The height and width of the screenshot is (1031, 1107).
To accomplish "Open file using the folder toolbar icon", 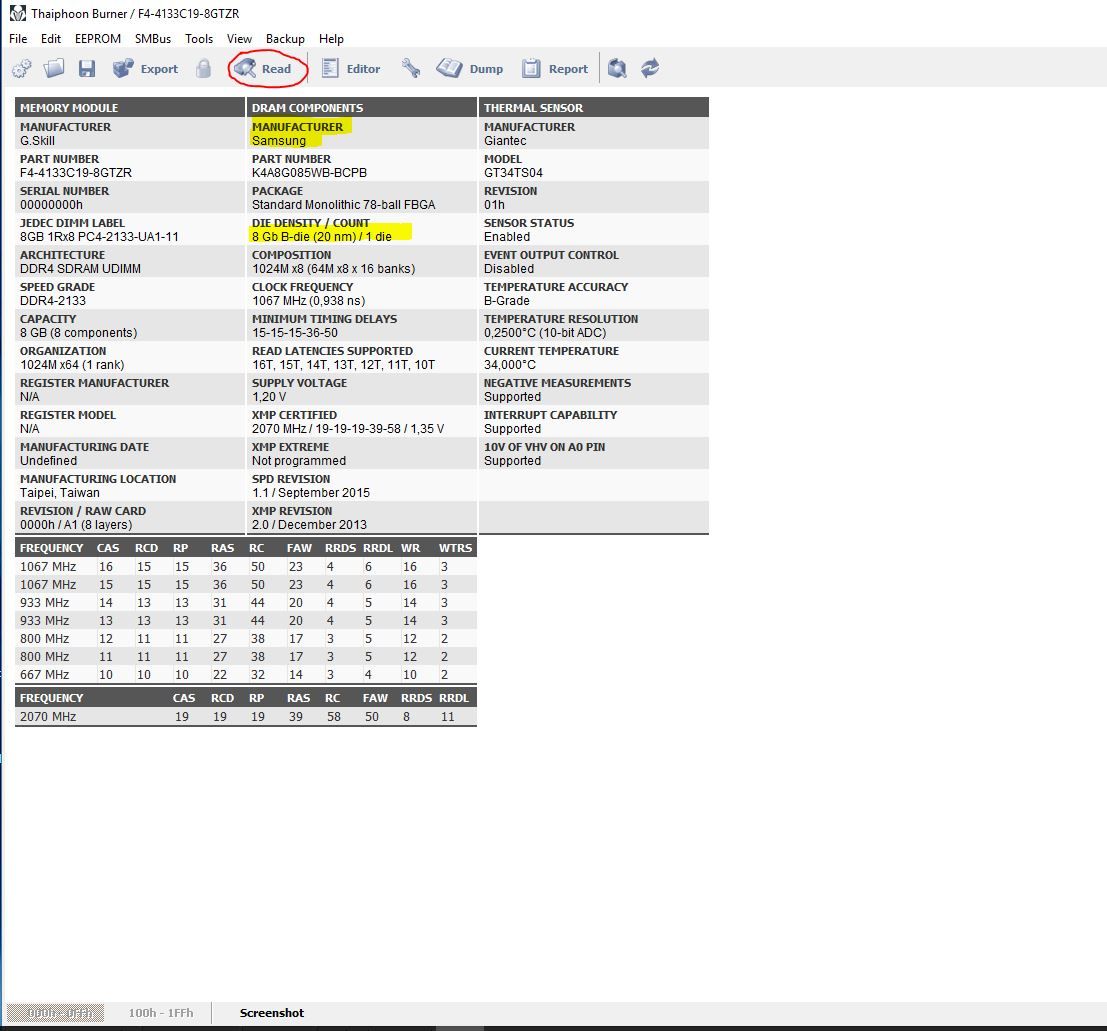I will pos(54,68).
